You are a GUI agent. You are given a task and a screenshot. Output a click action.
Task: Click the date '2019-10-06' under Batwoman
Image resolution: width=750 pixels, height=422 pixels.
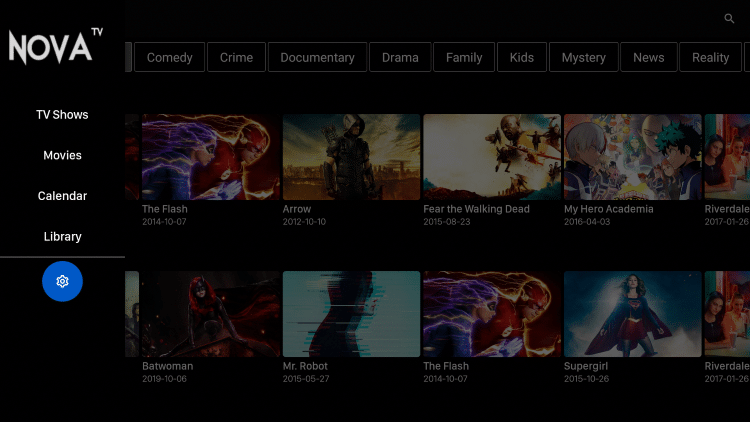click(164, 378)
